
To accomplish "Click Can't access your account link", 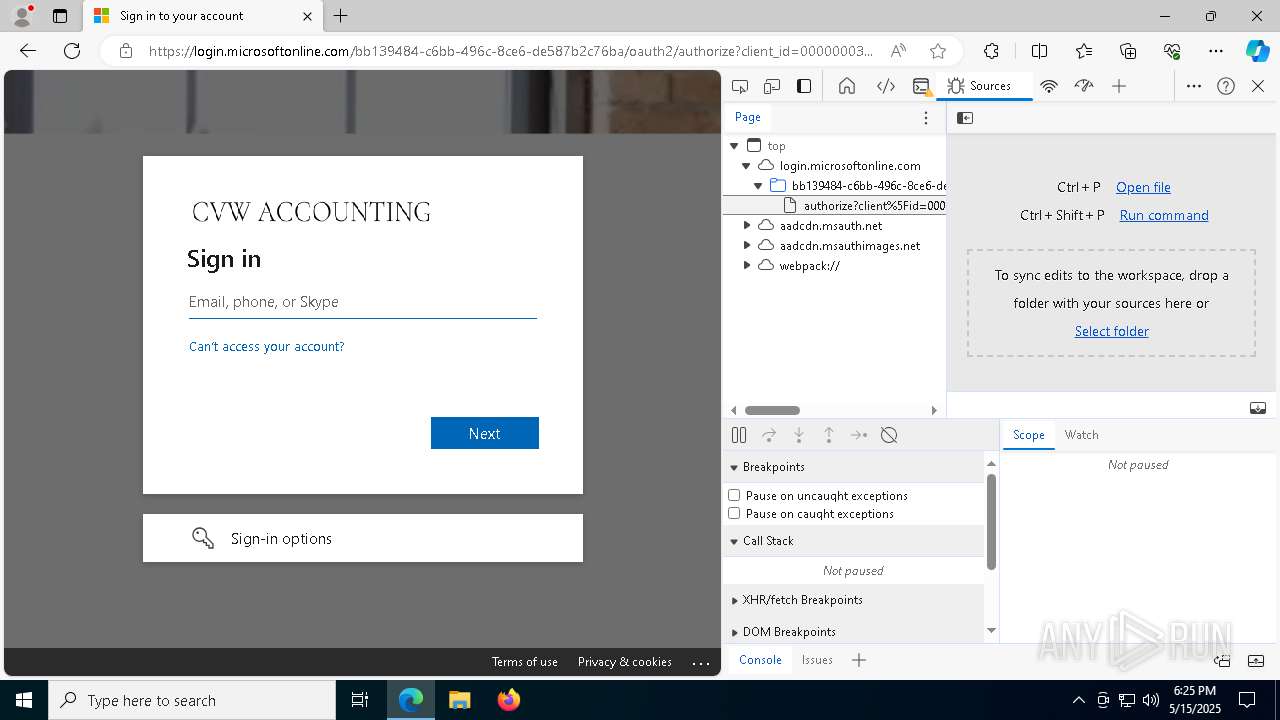I will (266, 346).
